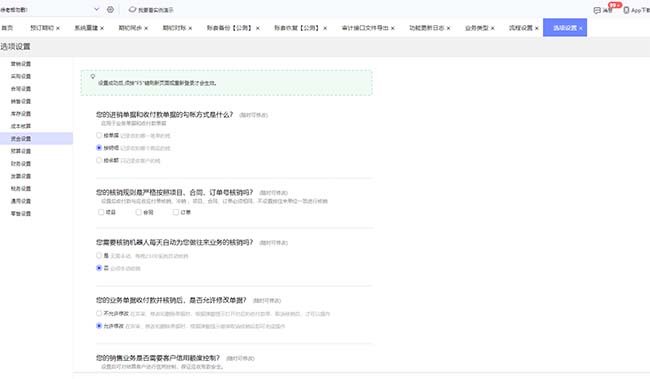The image size is (650, 379).
Task: Close the 期初对账 tab
Action: coord(190,28)
